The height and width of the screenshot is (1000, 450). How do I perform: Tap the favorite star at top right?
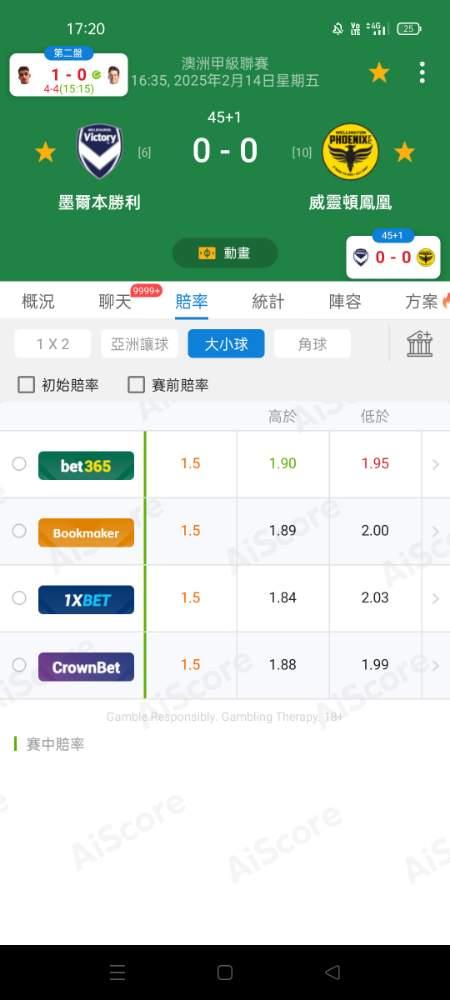(379, 73)
